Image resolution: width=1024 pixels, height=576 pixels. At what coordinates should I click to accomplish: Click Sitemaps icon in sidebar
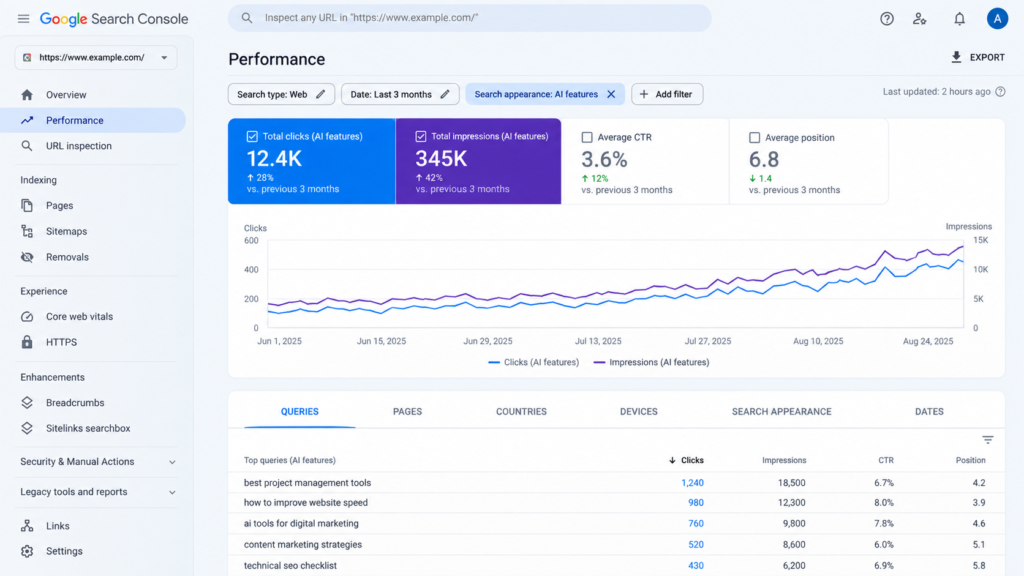pyautogui.click(x=27, y=231)
